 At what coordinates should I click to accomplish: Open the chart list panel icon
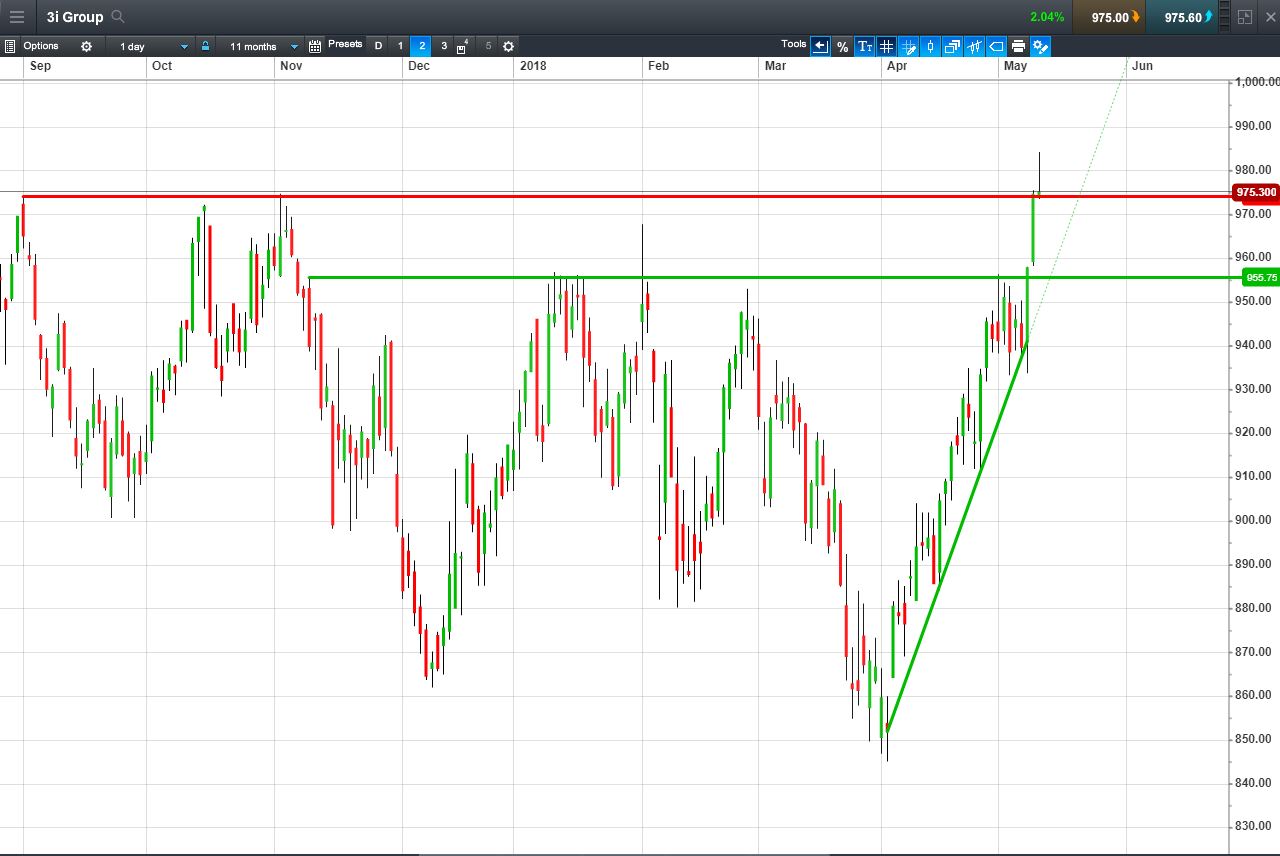tap(10, 46)
